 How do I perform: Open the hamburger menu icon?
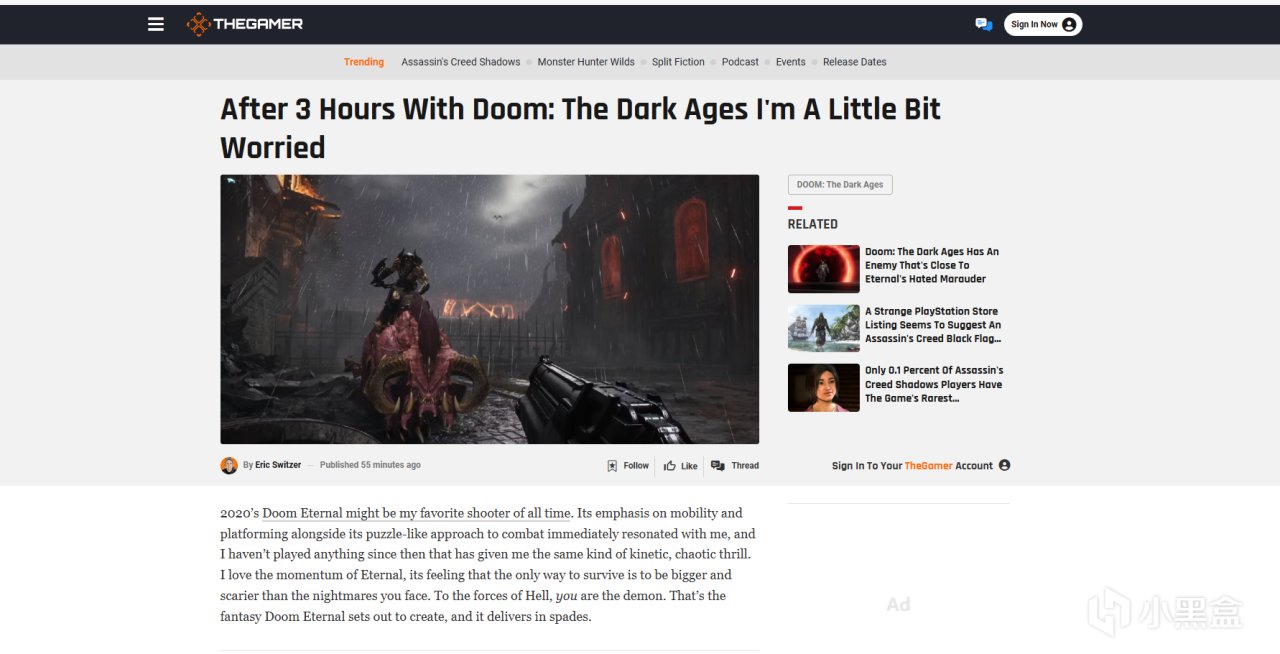(x=156, y=24)
